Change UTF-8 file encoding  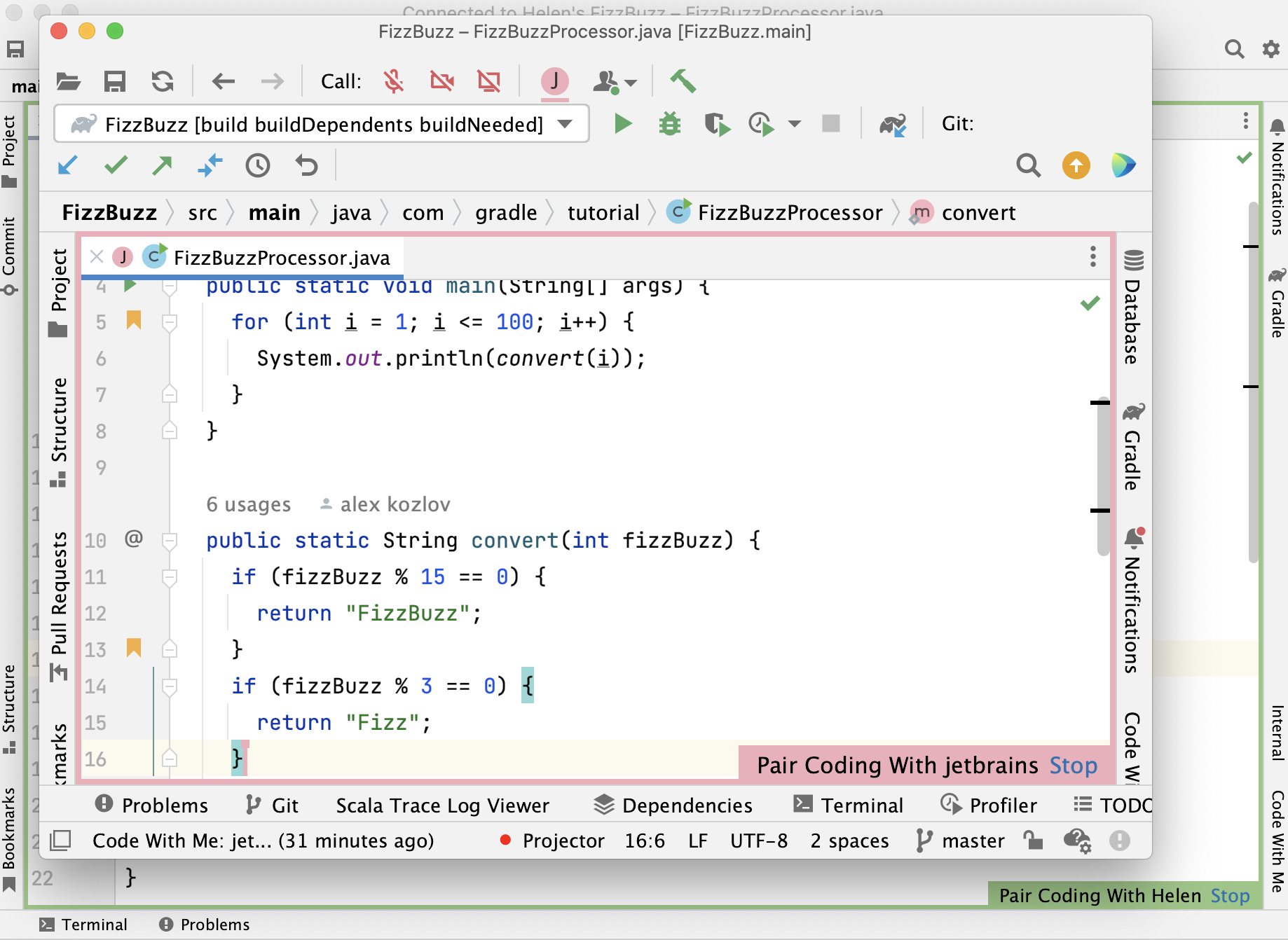[x=759, y=840]
